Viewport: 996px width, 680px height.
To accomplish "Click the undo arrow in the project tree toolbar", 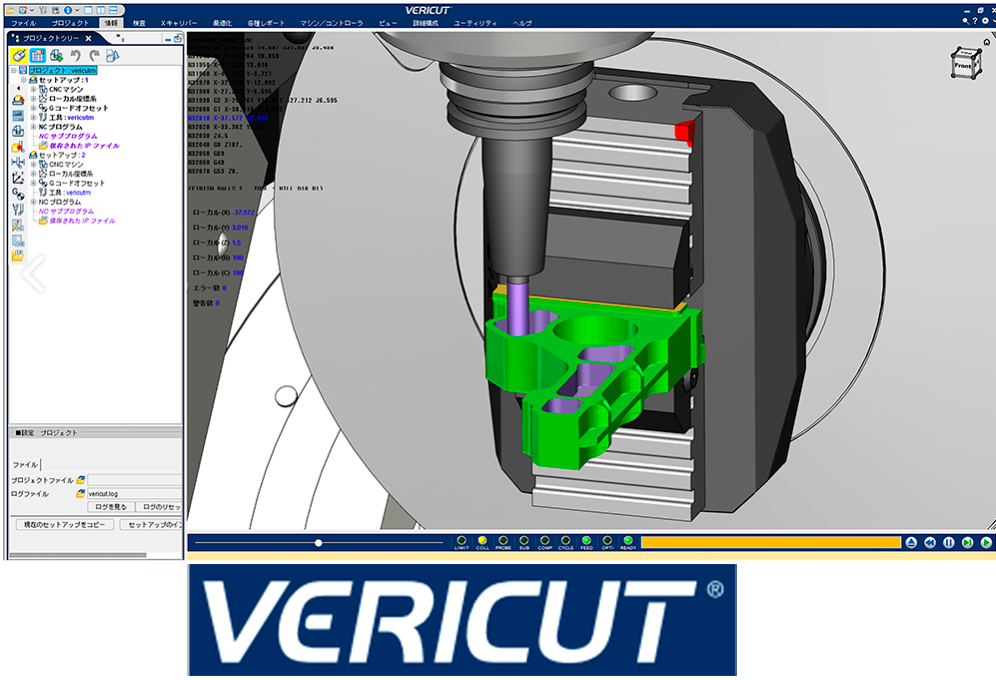I will pyautogui.click(x=76, y=56).
